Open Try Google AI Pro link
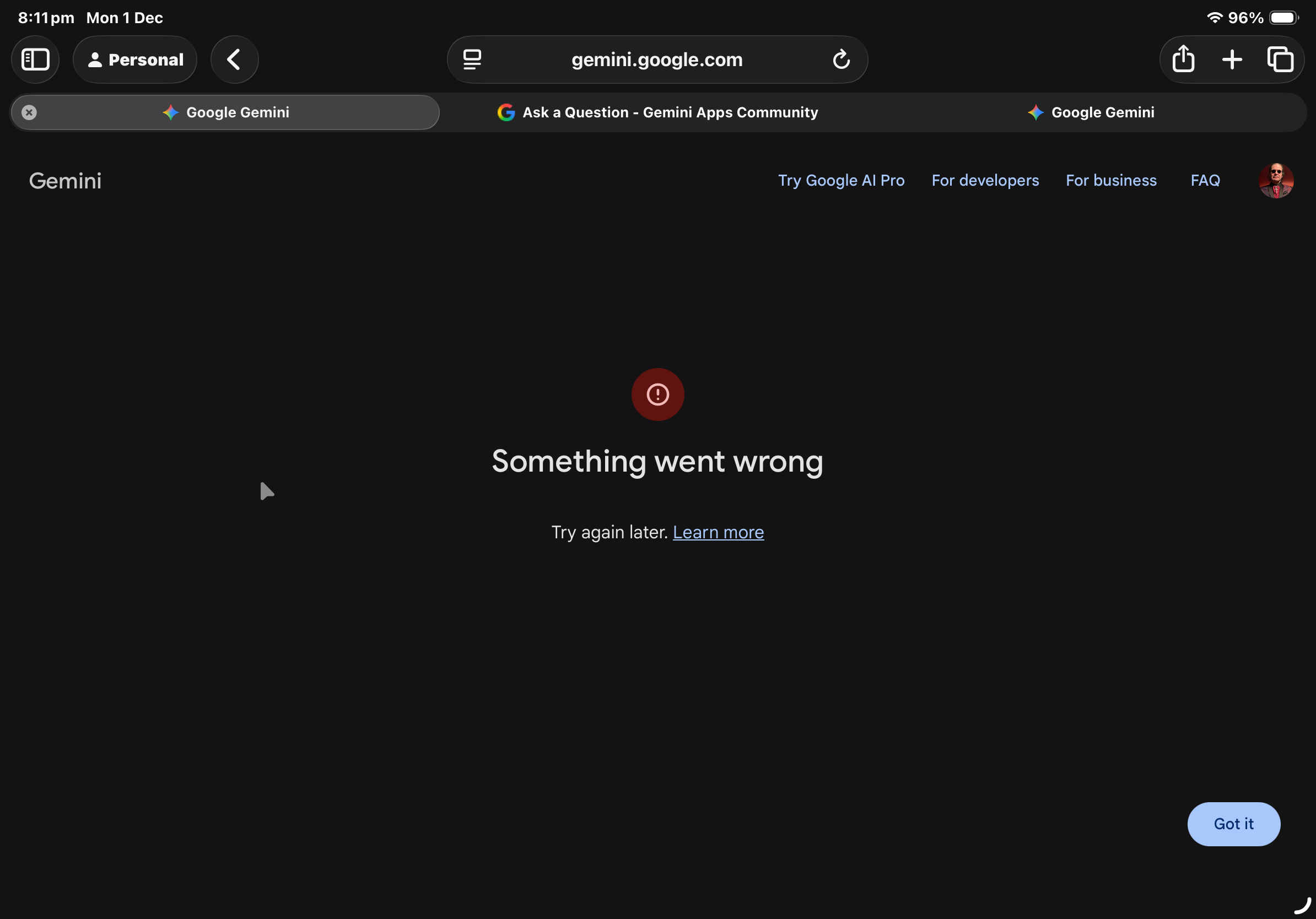The width and height of the screenshot is (1316, 919). [x=841, y=181]
